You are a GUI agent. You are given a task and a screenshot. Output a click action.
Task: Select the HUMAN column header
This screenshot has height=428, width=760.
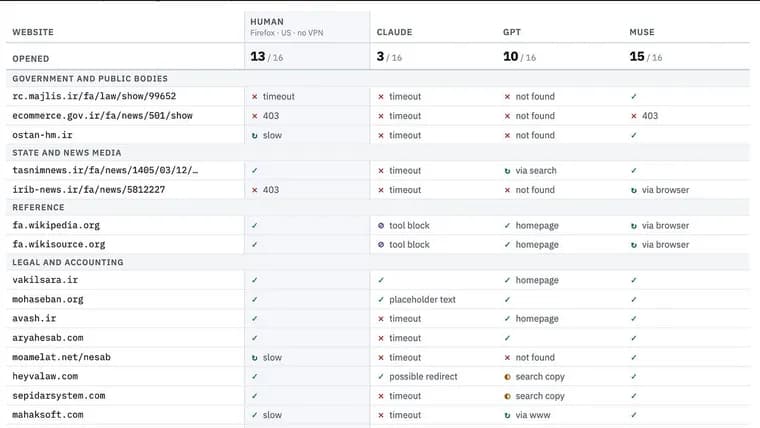267,22
